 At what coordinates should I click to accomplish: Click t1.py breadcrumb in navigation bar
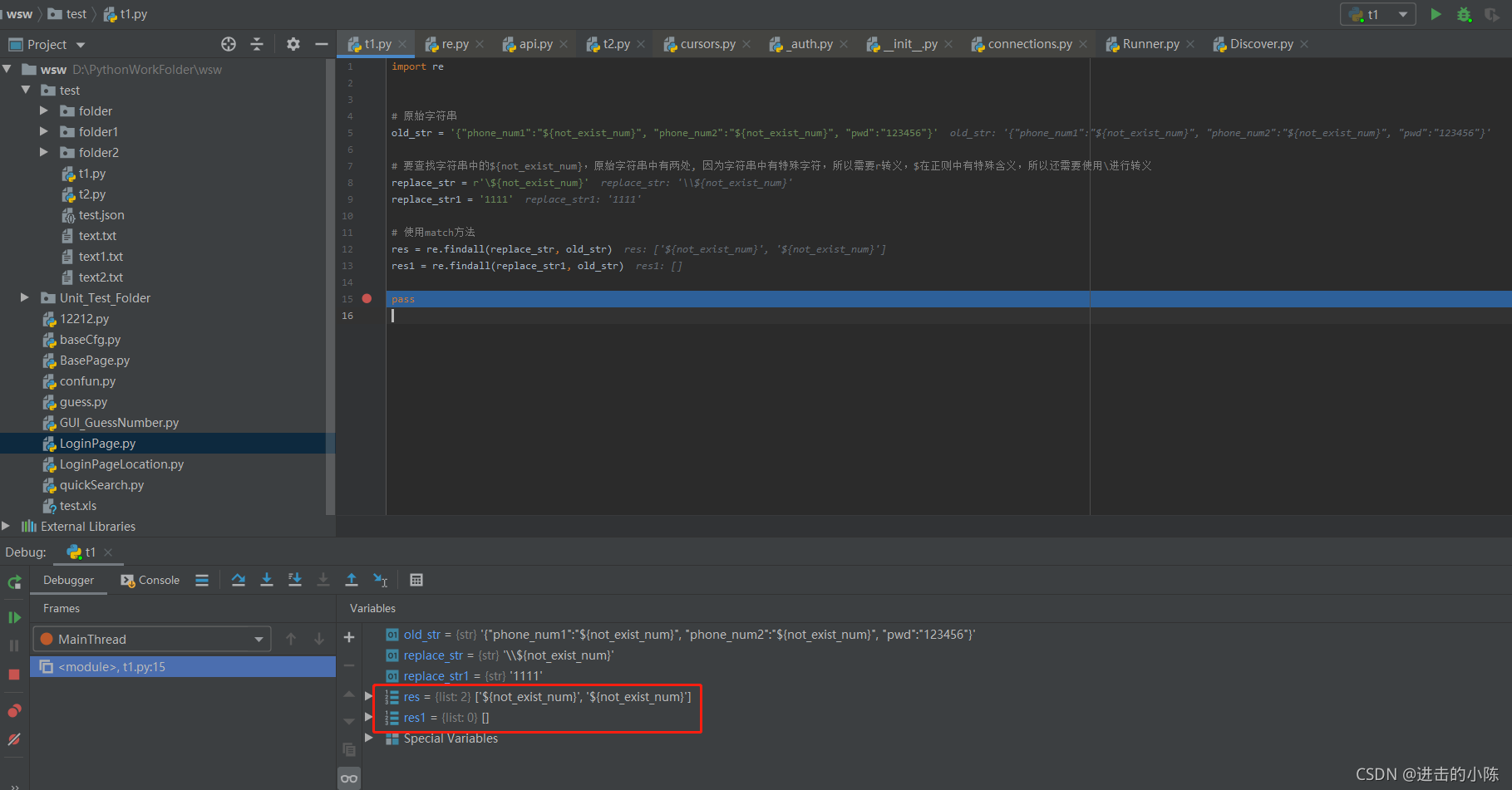[x=126, y=14]
